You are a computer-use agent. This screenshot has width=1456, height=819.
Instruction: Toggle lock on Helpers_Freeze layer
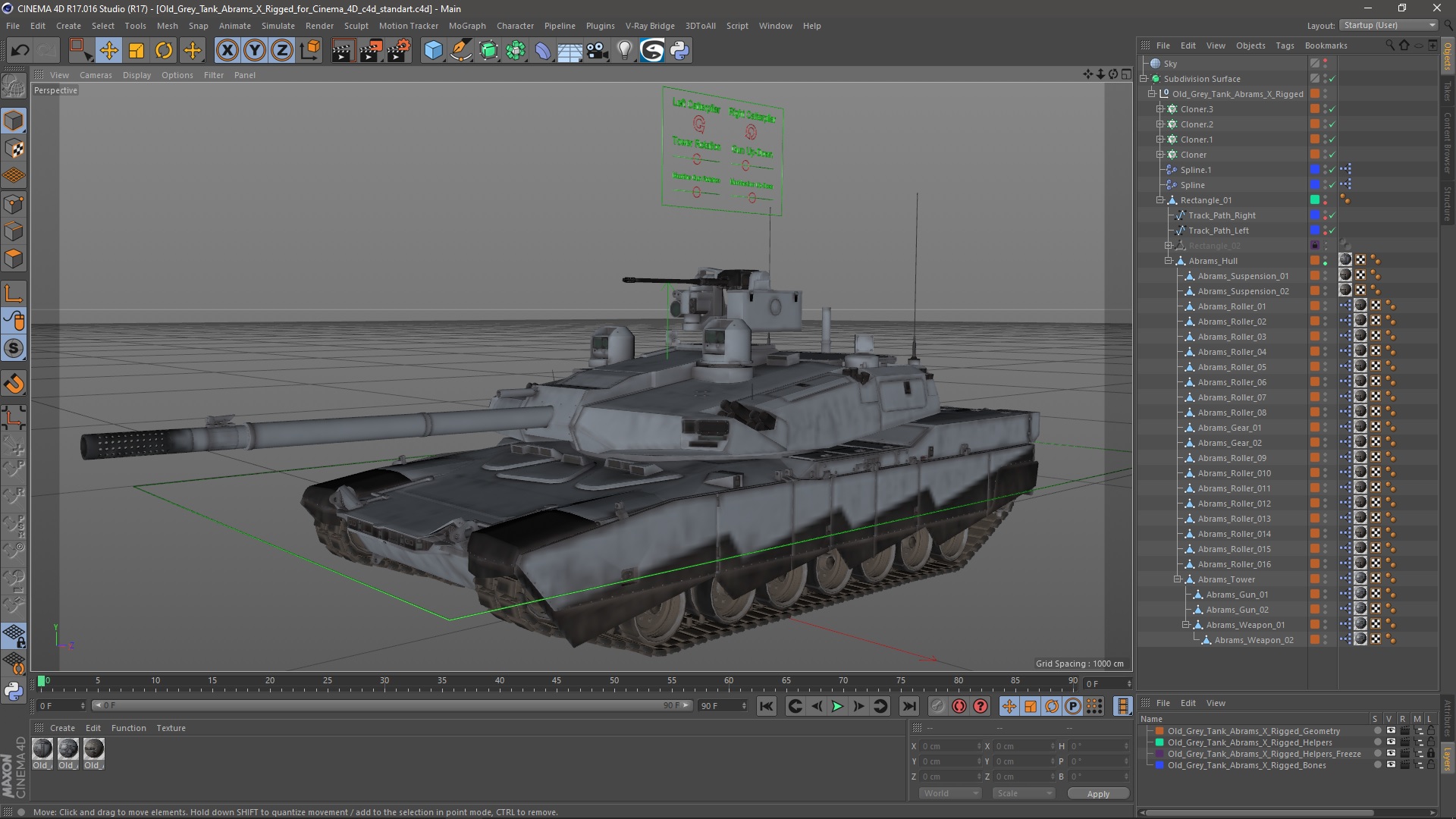click(x=1430, y=754)
